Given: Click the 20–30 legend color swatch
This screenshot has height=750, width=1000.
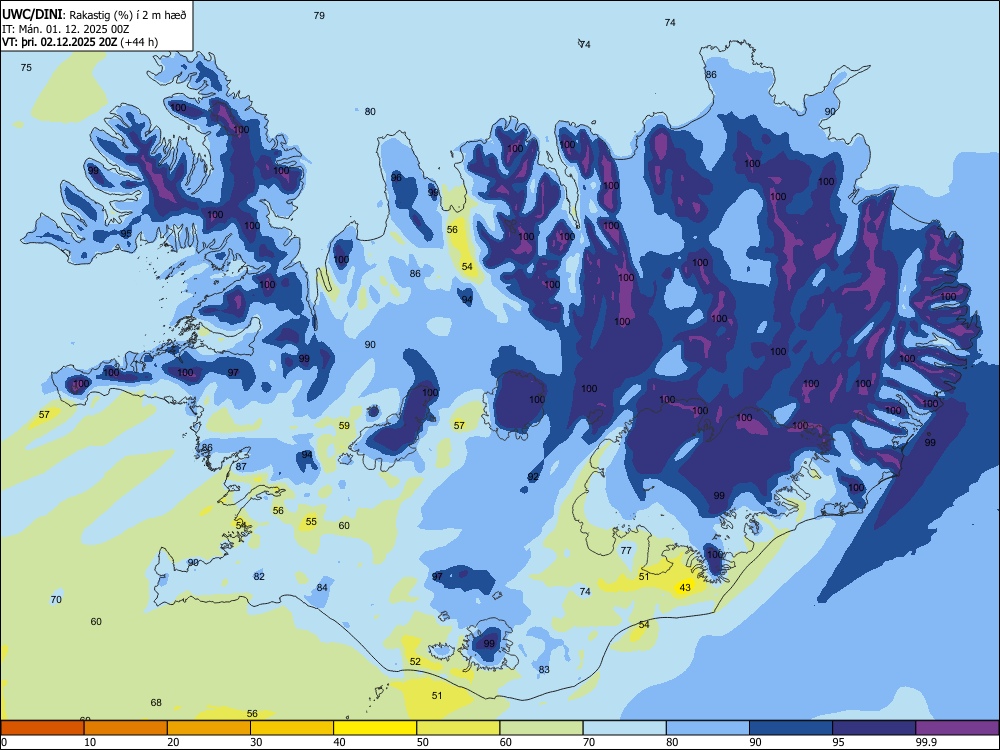Looking at the screenshot, I should [x=209, y=728].
